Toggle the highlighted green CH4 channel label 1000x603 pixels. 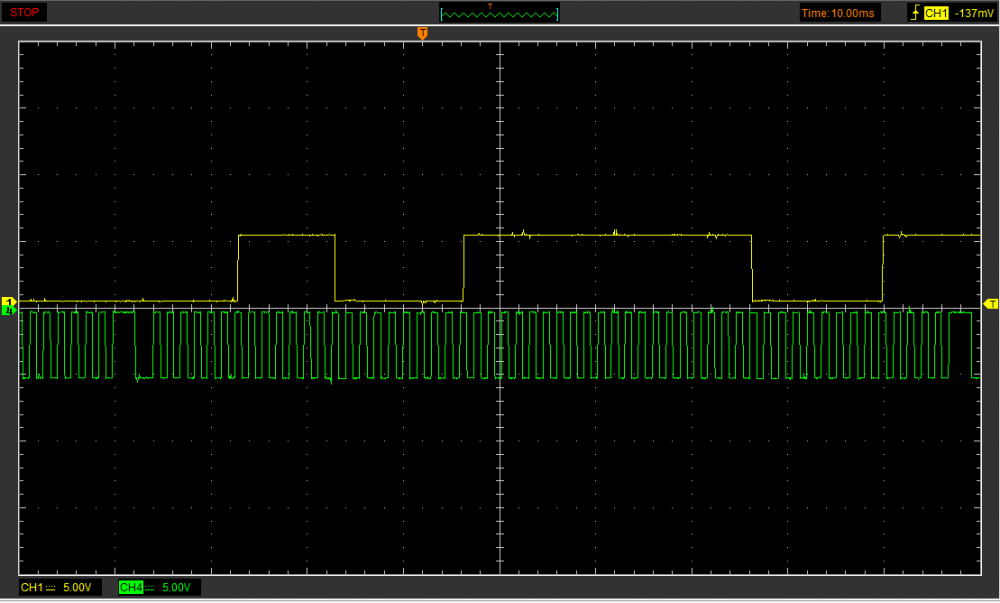(x=129, y=587)
